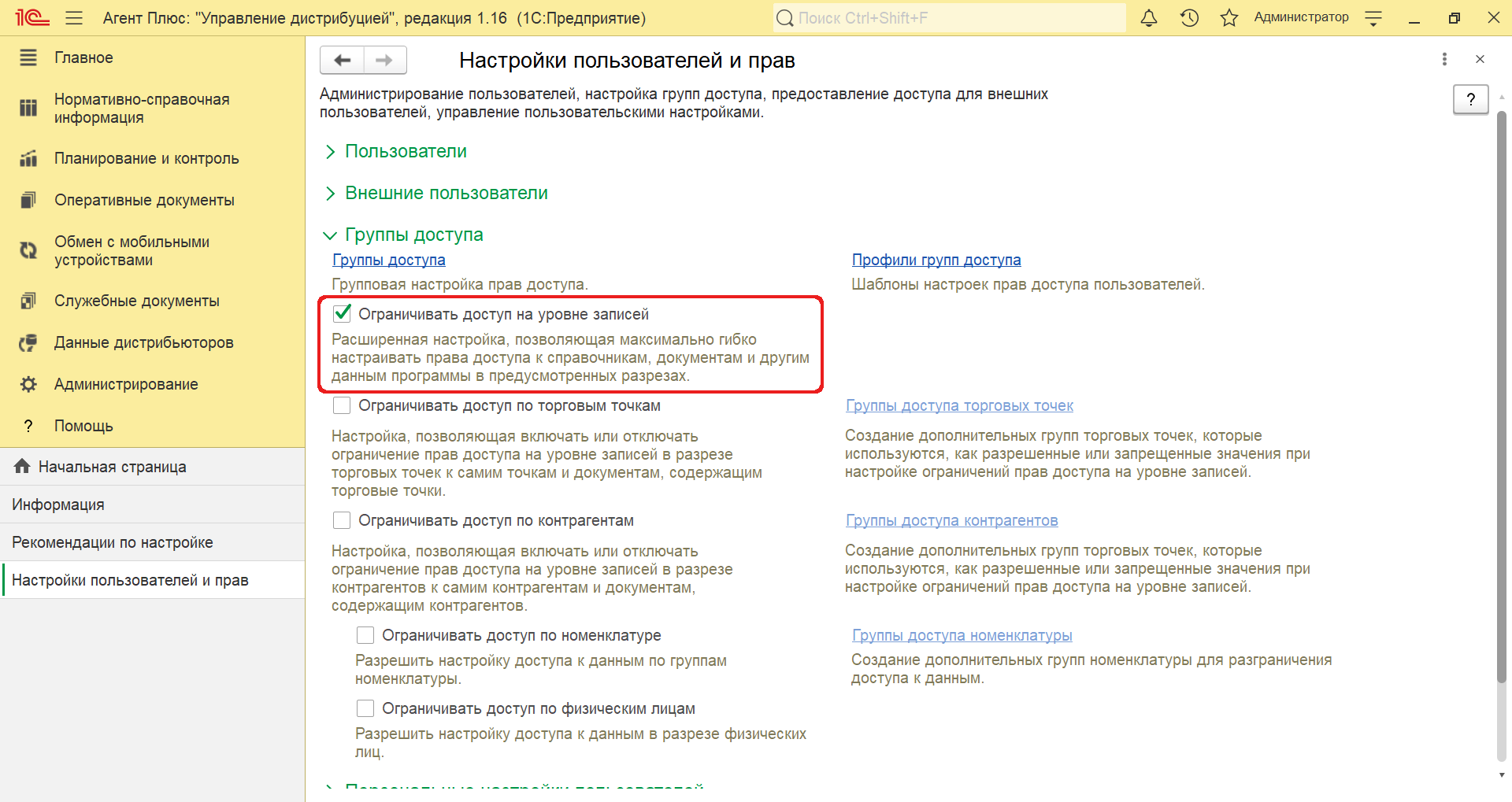Click the scrollbar up arrow
Viewport: 1512px width, 802px height.
(1501, 97)
